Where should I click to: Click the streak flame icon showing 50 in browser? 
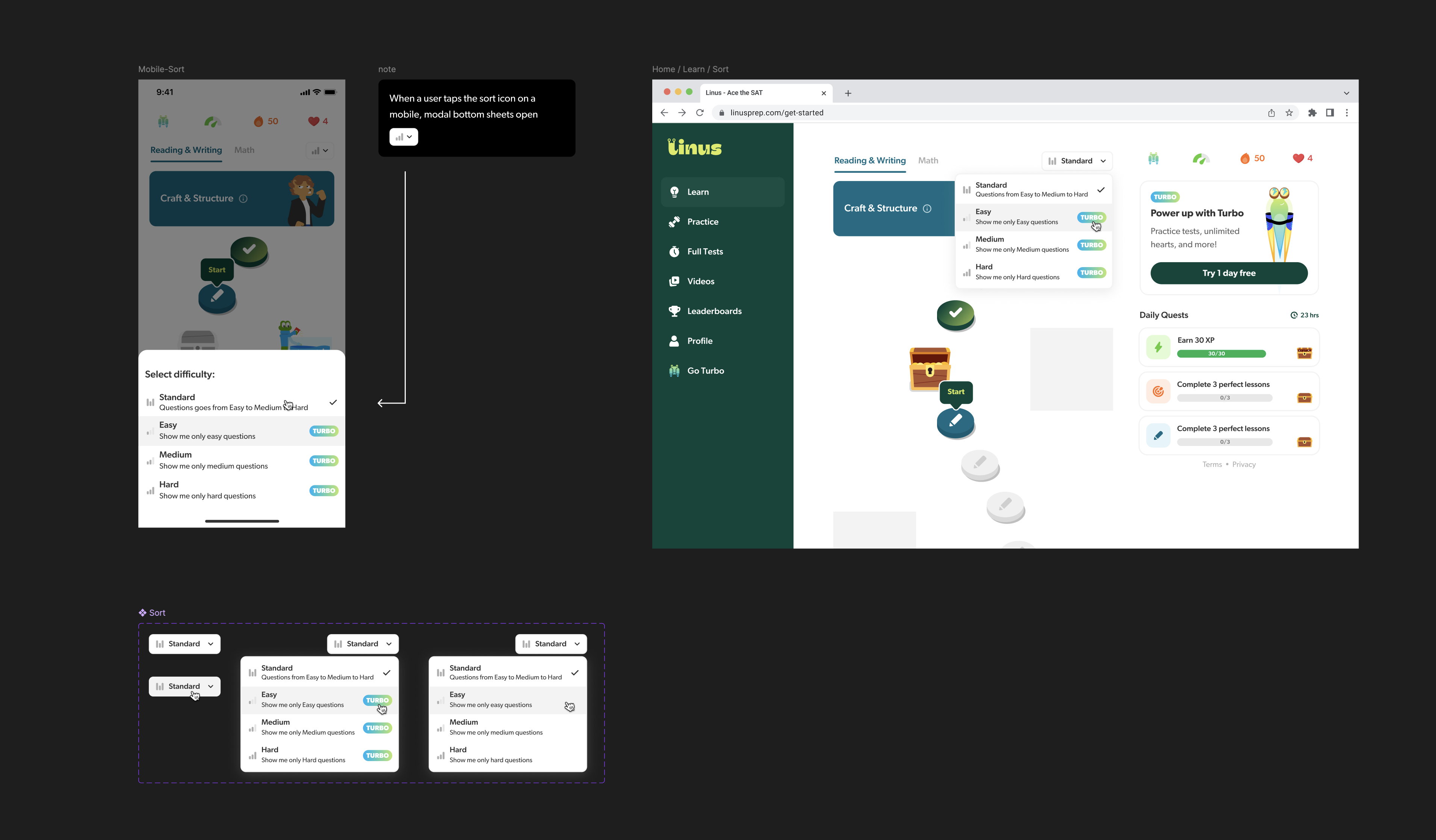[1245, 159]
